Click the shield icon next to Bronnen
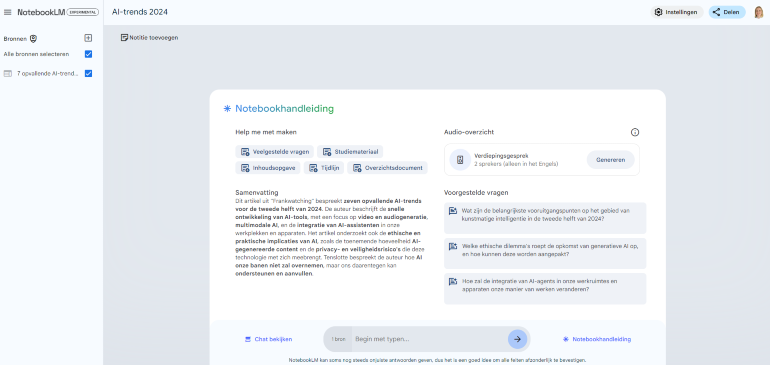This screenshot has width=770, height=365. 33,39
